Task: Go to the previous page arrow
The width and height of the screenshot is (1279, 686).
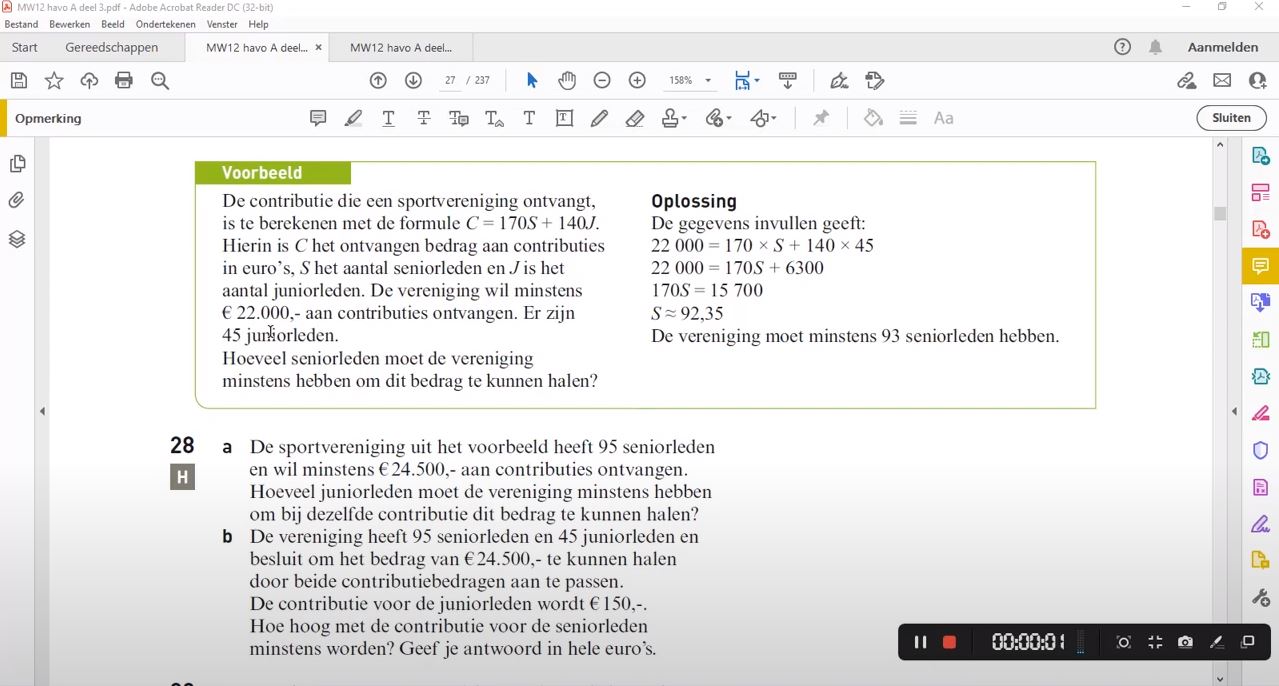Action: [x=378, y=81]
